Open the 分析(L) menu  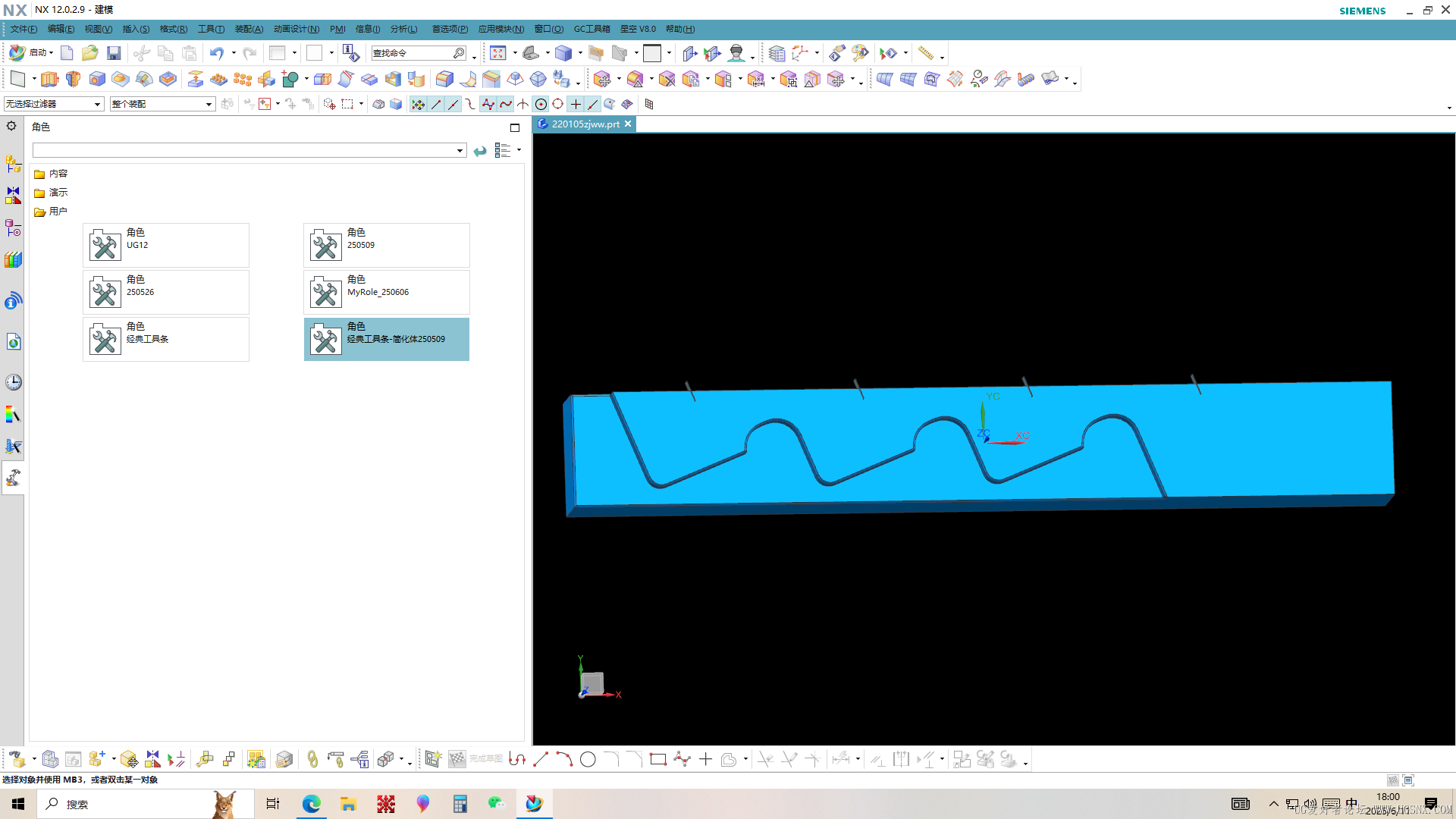[403, 29]
